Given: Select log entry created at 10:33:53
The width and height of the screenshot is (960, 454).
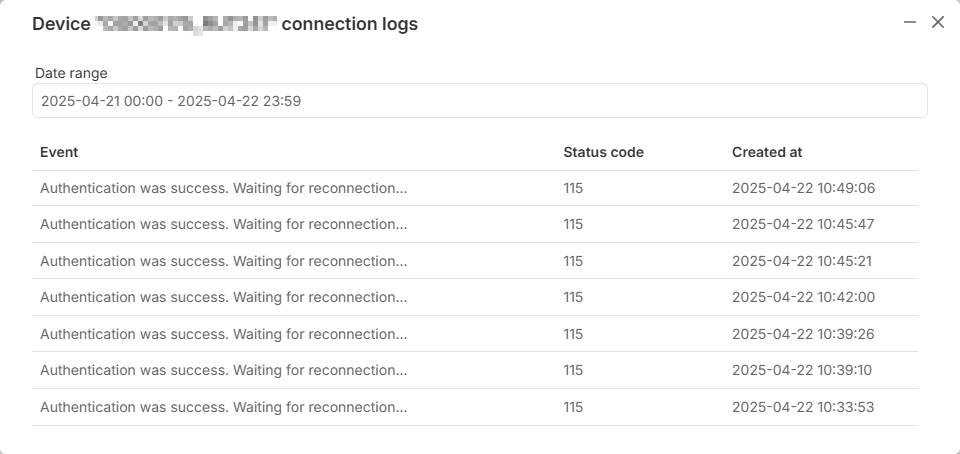Looking at the screenshot, I should click(474, 407).
